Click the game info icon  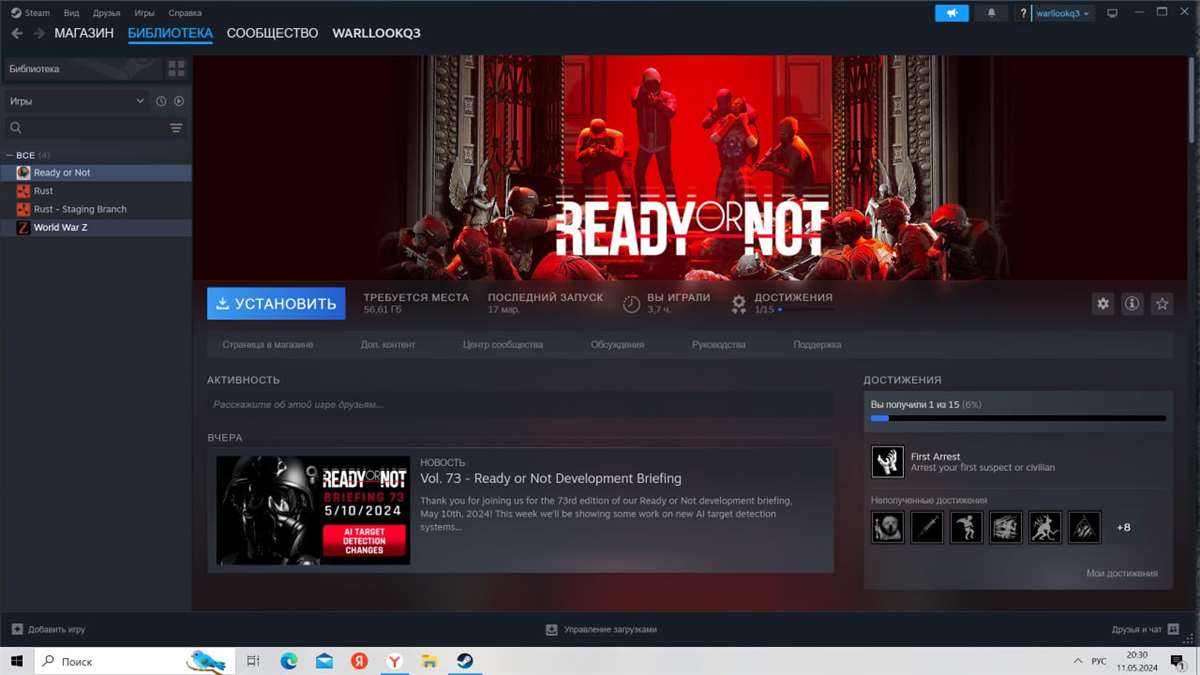pos(1132,304)
